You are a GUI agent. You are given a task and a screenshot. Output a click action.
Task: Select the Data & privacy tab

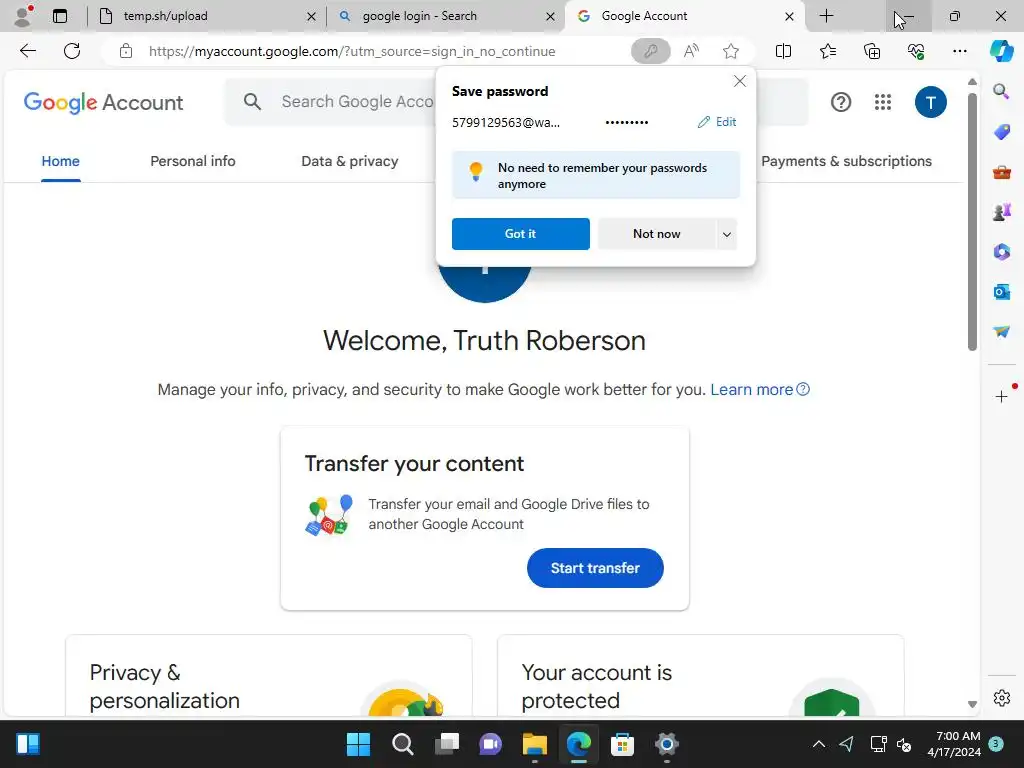[349, 161]
